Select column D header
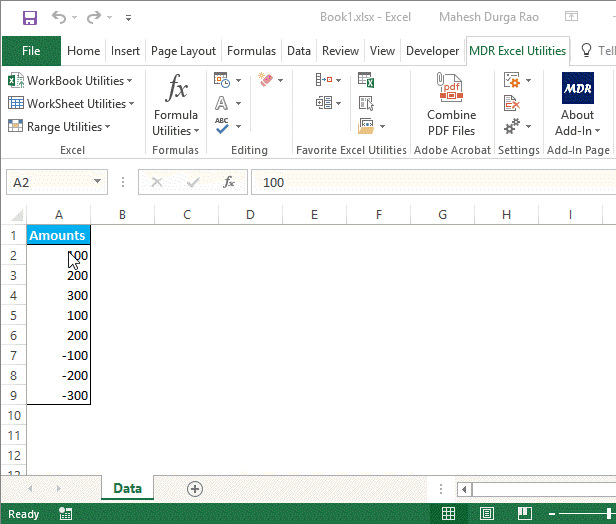Image resolution: width=616 pixels, height=524 pixels. (250, 214)
